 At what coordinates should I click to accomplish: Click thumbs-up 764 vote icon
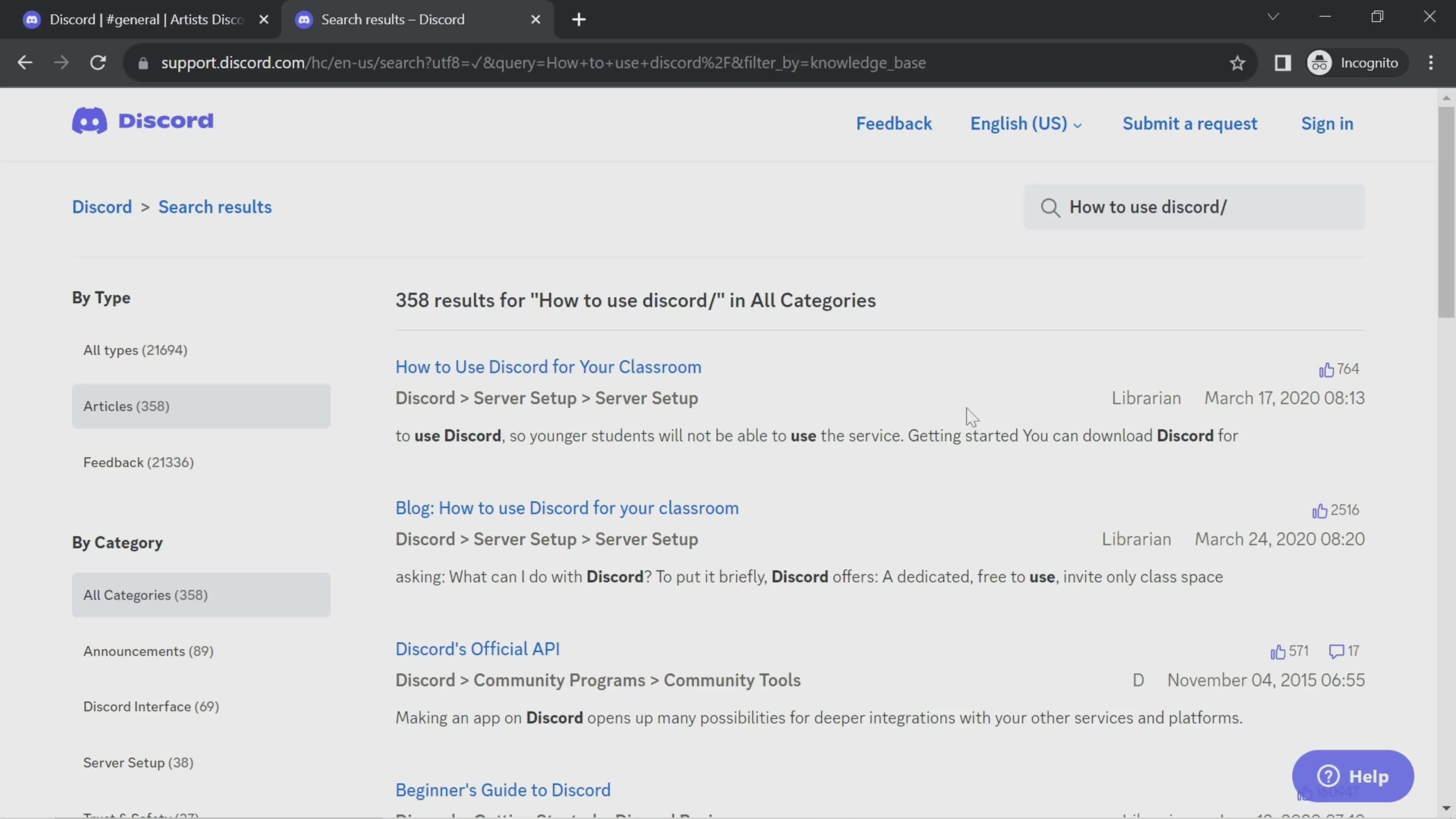1326,370
